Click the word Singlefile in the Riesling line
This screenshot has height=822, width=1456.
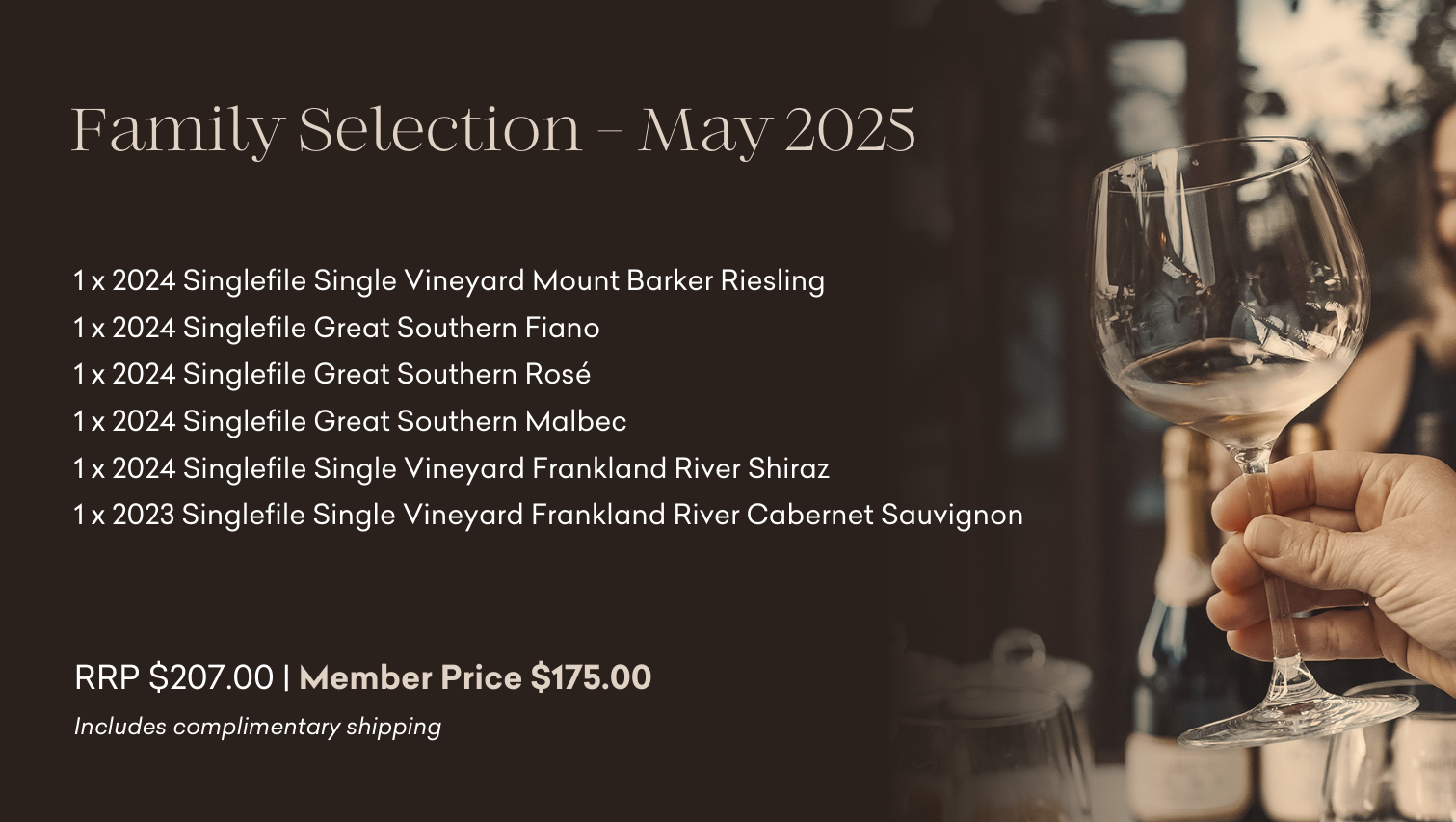[x=245, y=280]
